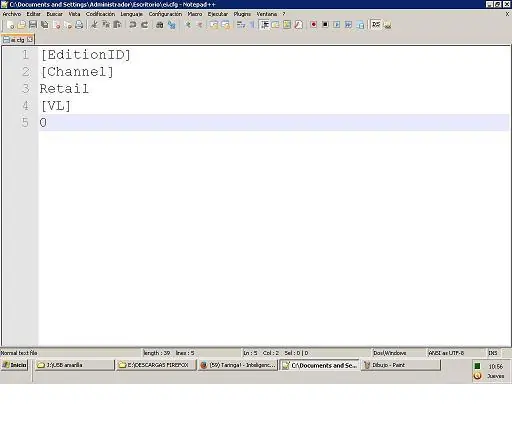Click line number 1 in the margin
Screen dimensions: 512x437
pos(25,55)
